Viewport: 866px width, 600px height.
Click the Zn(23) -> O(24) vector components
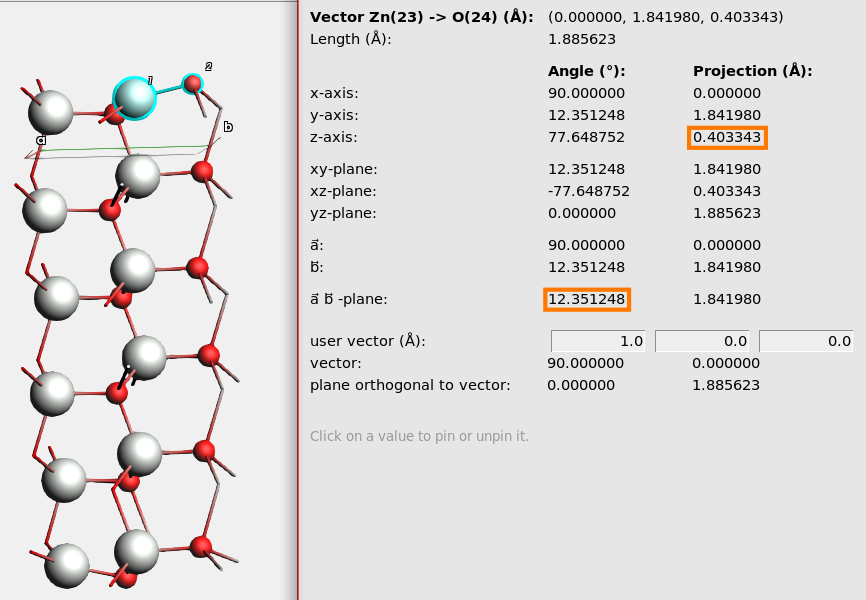click(665, 17)
